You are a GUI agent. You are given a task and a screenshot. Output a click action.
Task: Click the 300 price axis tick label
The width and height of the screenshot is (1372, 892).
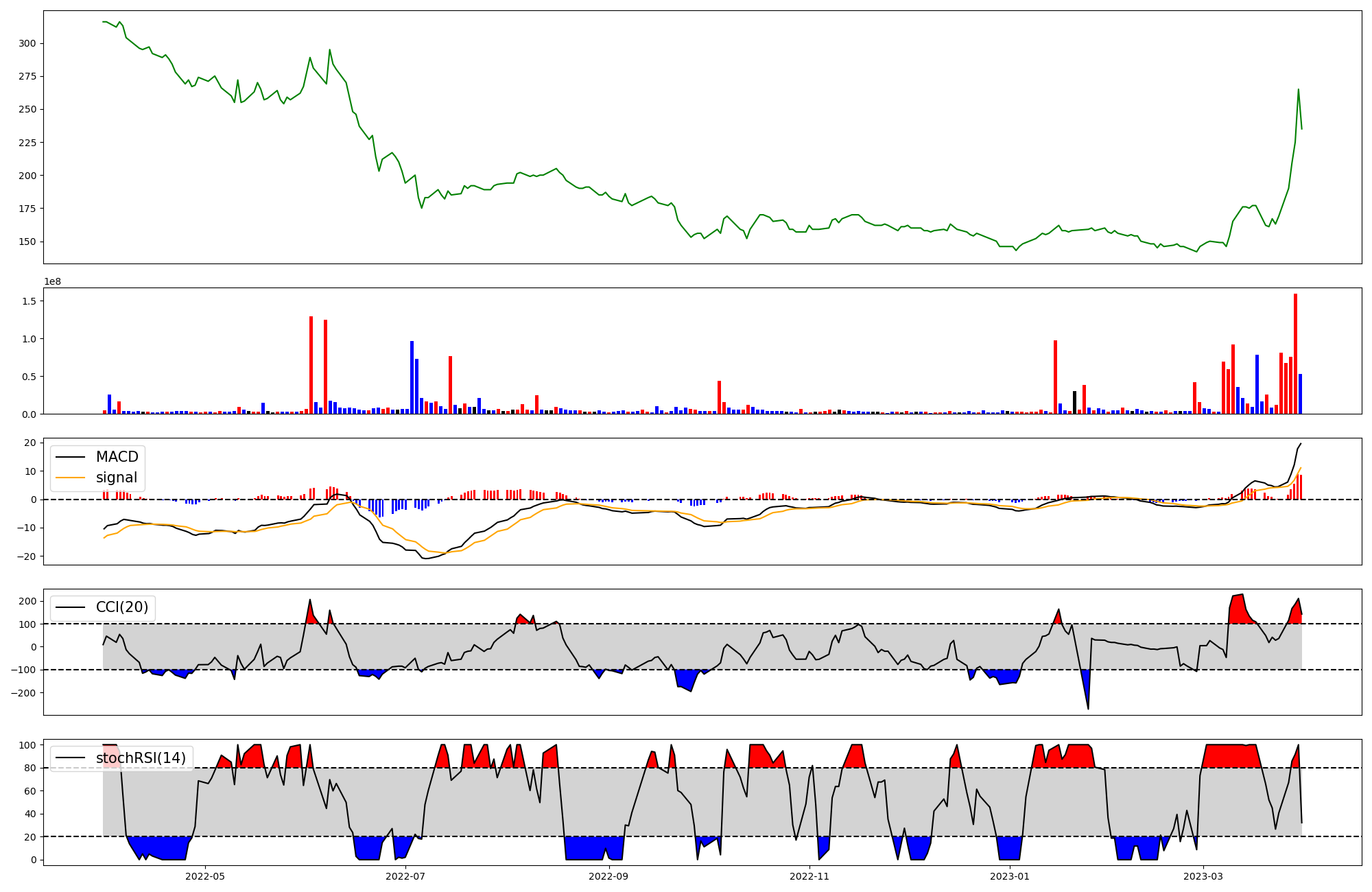27,43
